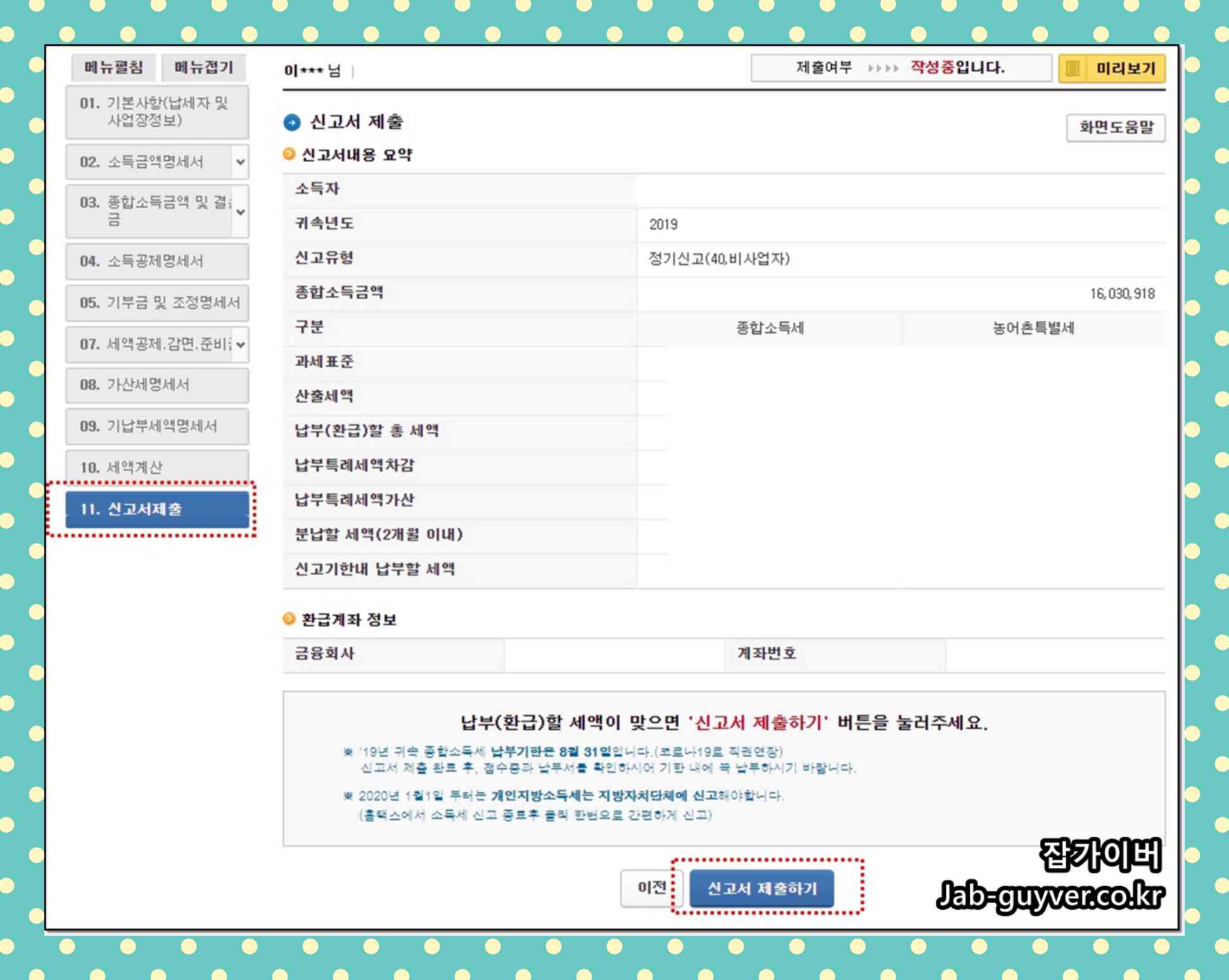Click the 미리보기 preview icon button
The image size is (1229, 980).
click(x=1111, y=68)
